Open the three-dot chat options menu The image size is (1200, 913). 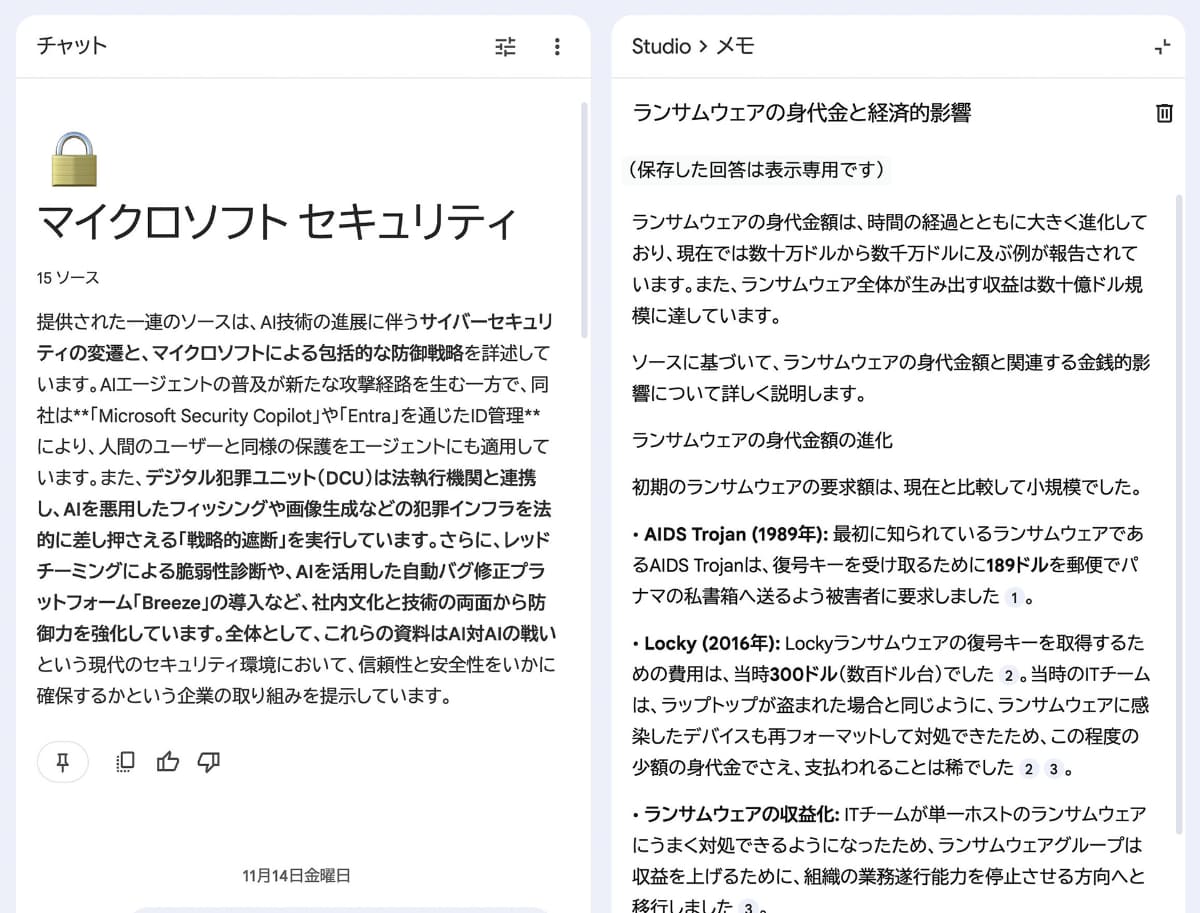point(557,46)
